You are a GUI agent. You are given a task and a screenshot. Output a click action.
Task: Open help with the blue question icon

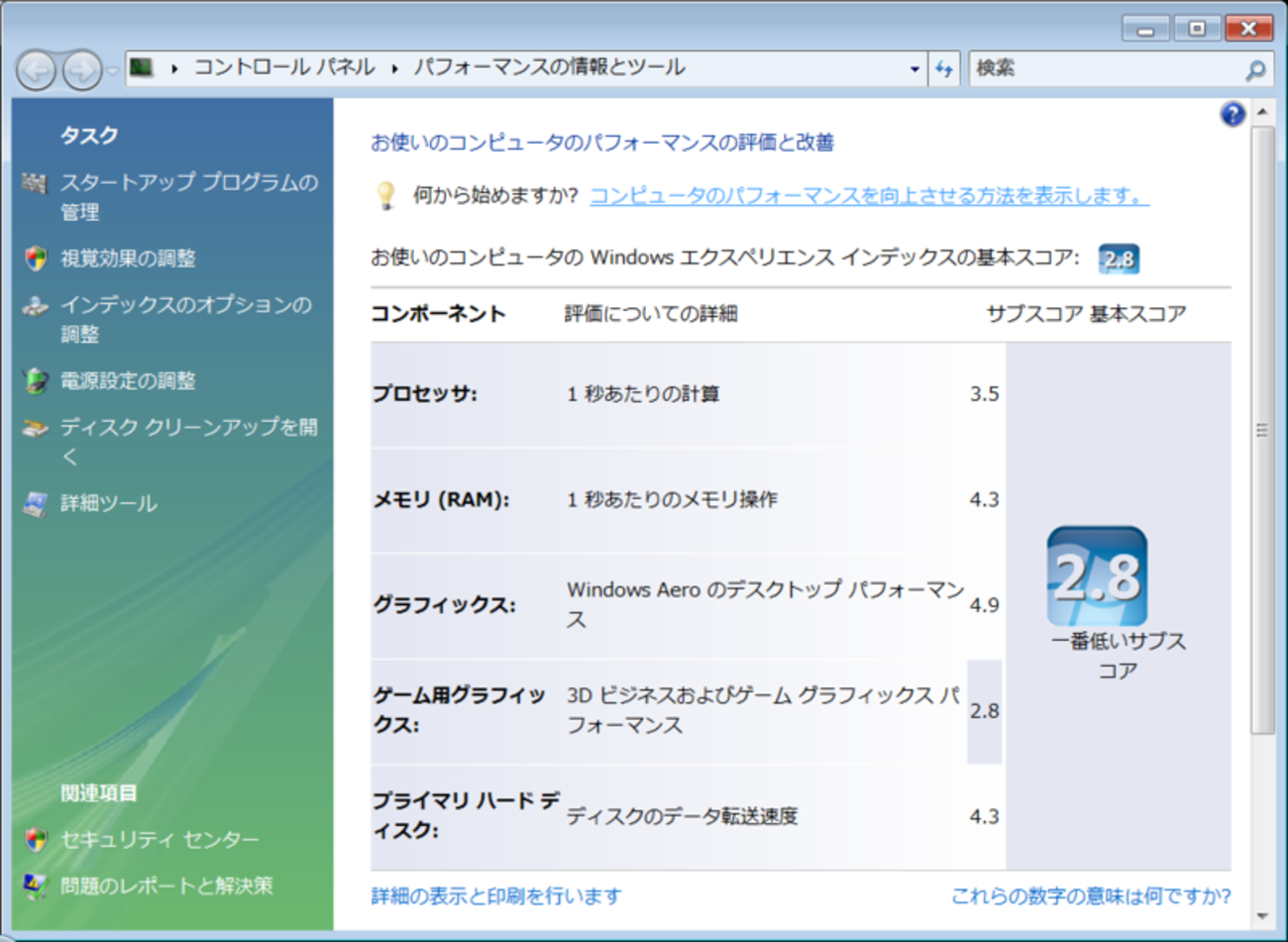click(1233, 114)
